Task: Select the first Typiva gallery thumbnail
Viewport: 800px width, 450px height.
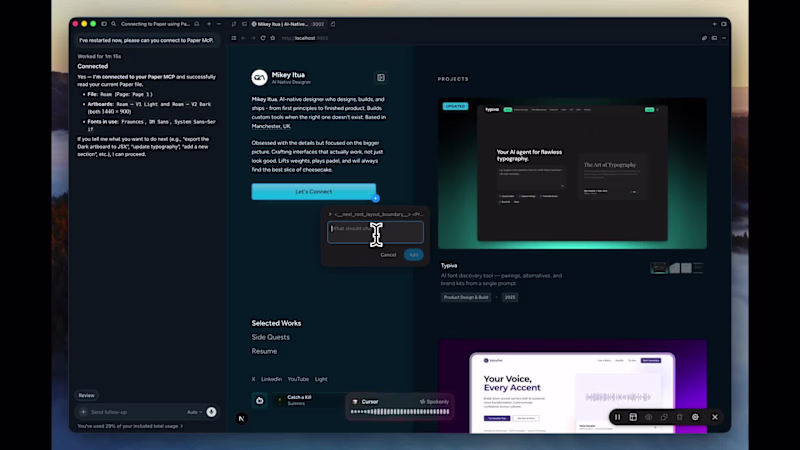Action: click(x=659, y=268)
